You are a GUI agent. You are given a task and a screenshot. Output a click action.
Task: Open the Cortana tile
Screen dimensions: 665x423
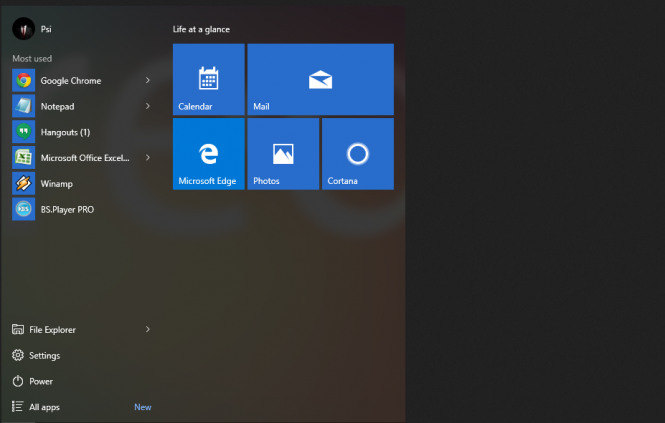click(357, 153)
